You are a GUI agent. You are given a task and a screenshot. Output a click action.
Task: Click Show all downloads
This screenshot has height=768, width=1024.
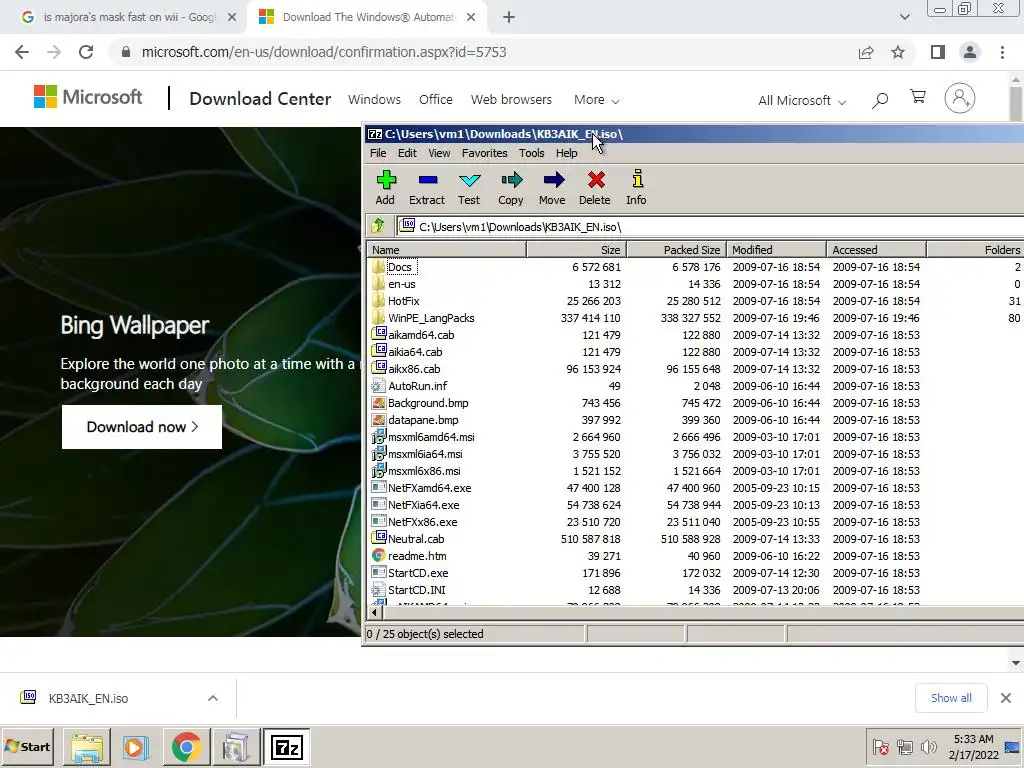[x=951, y=698]
